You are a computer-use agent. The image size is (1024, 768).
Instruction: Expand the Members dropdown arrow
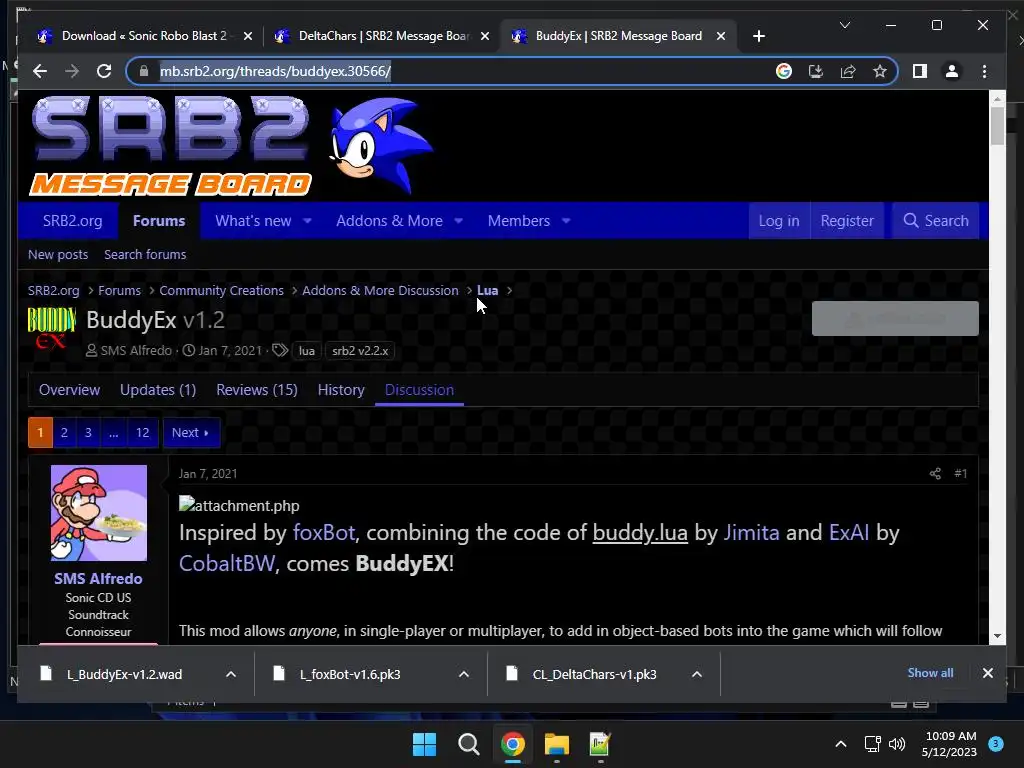tap(566, 221)
